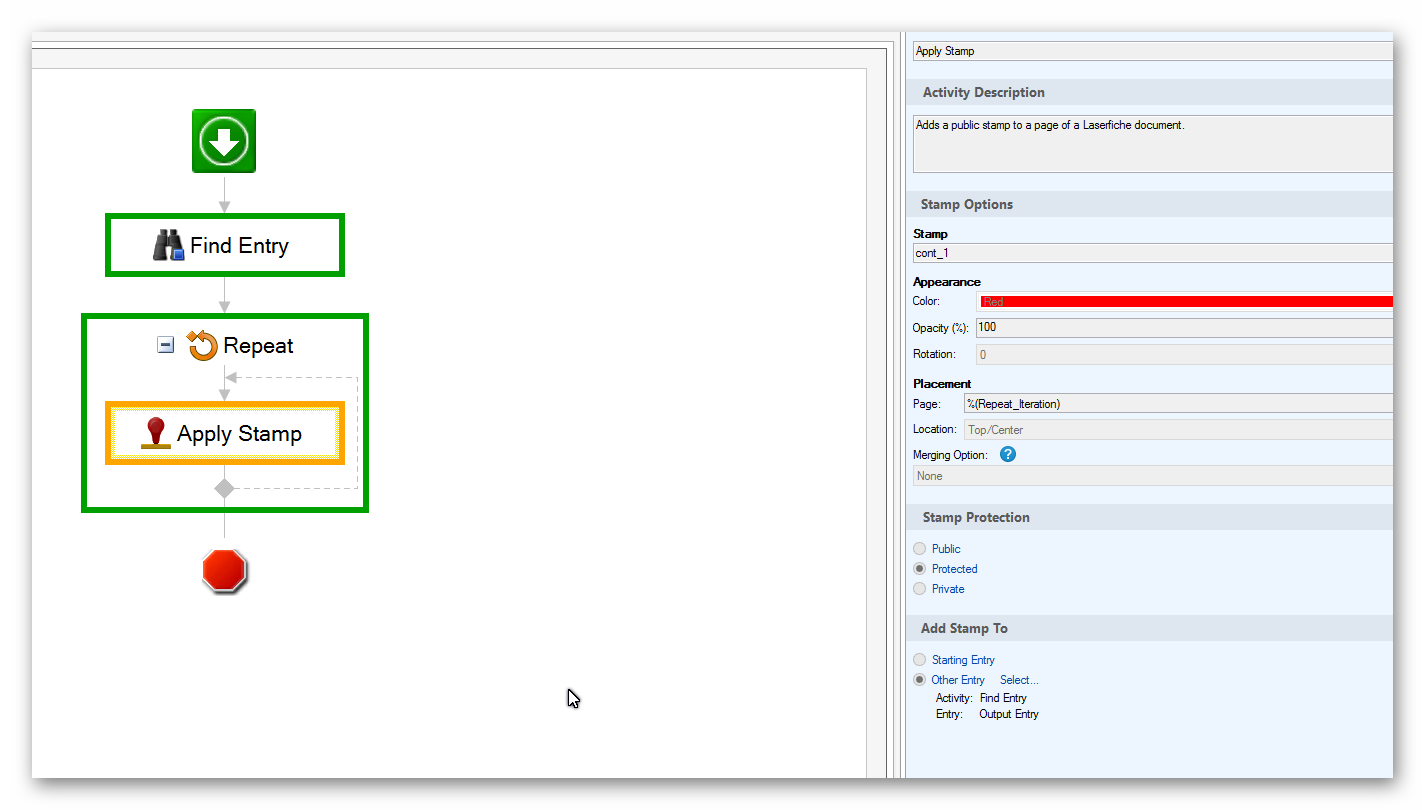
Task: Click the orange Repeat loop icon
Action: click(x=203, y=346)
